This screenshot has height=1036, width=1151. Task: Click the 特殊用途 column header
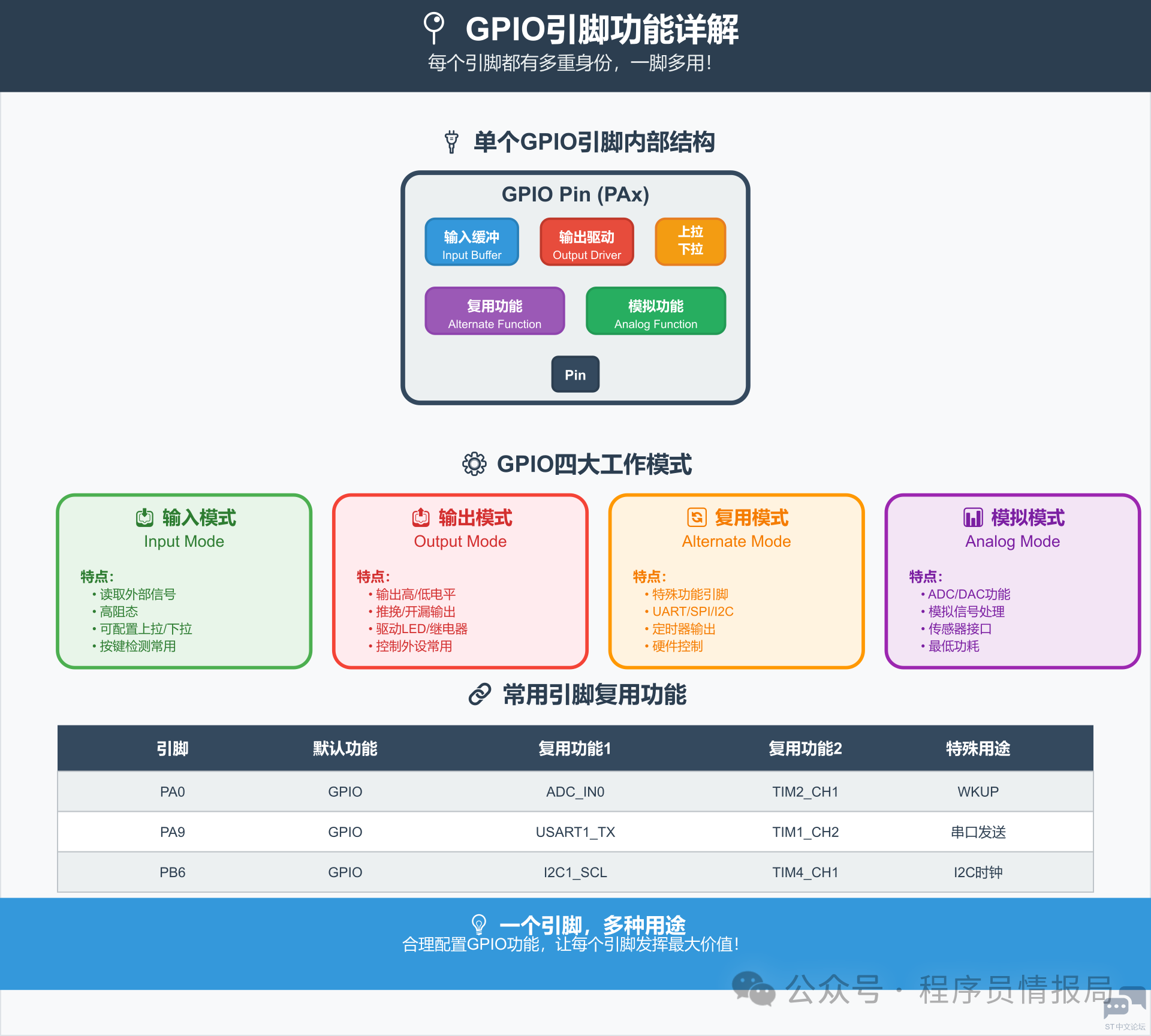click(x=977, y=748)
